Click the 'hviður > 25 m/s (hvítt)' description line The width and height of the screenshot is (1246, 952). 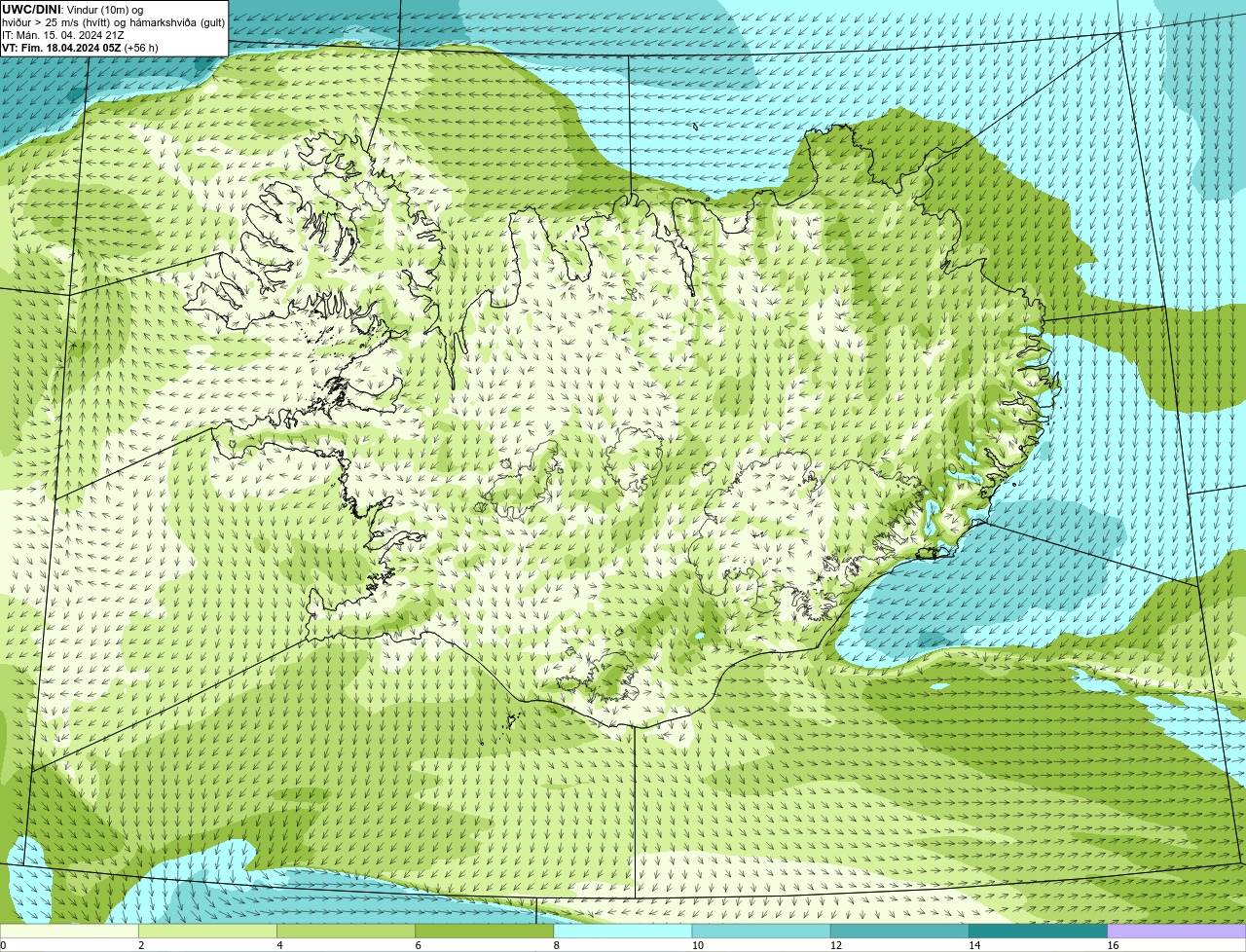pos(113,22)
